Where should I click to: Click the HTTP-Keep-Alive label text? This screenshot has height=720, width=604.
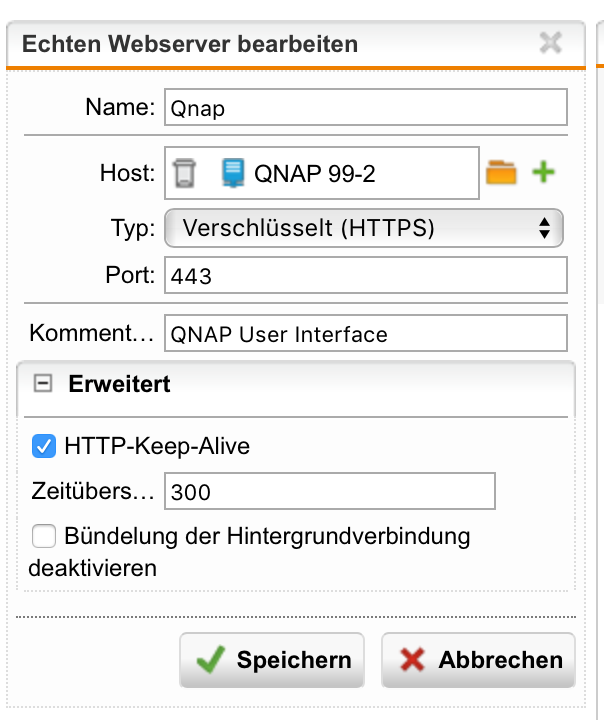[157, 446]
